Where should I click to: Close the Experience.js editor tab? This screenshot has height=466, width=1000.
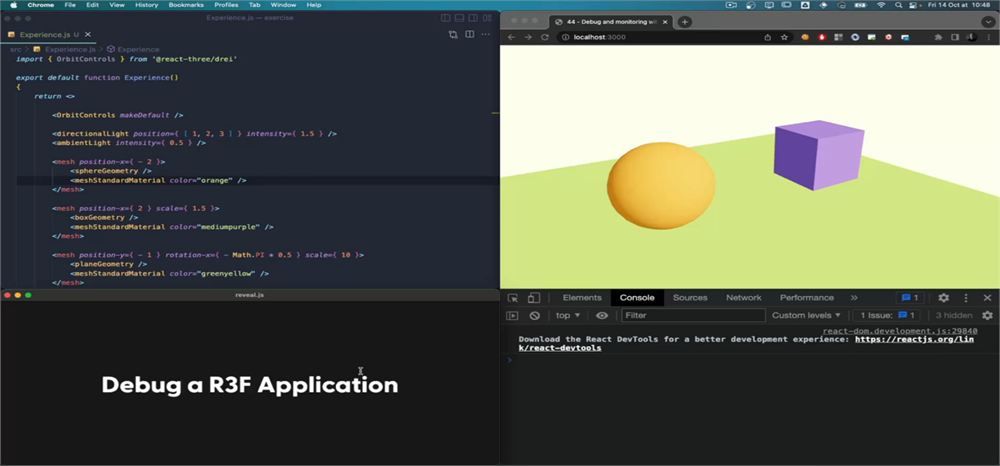88,34
